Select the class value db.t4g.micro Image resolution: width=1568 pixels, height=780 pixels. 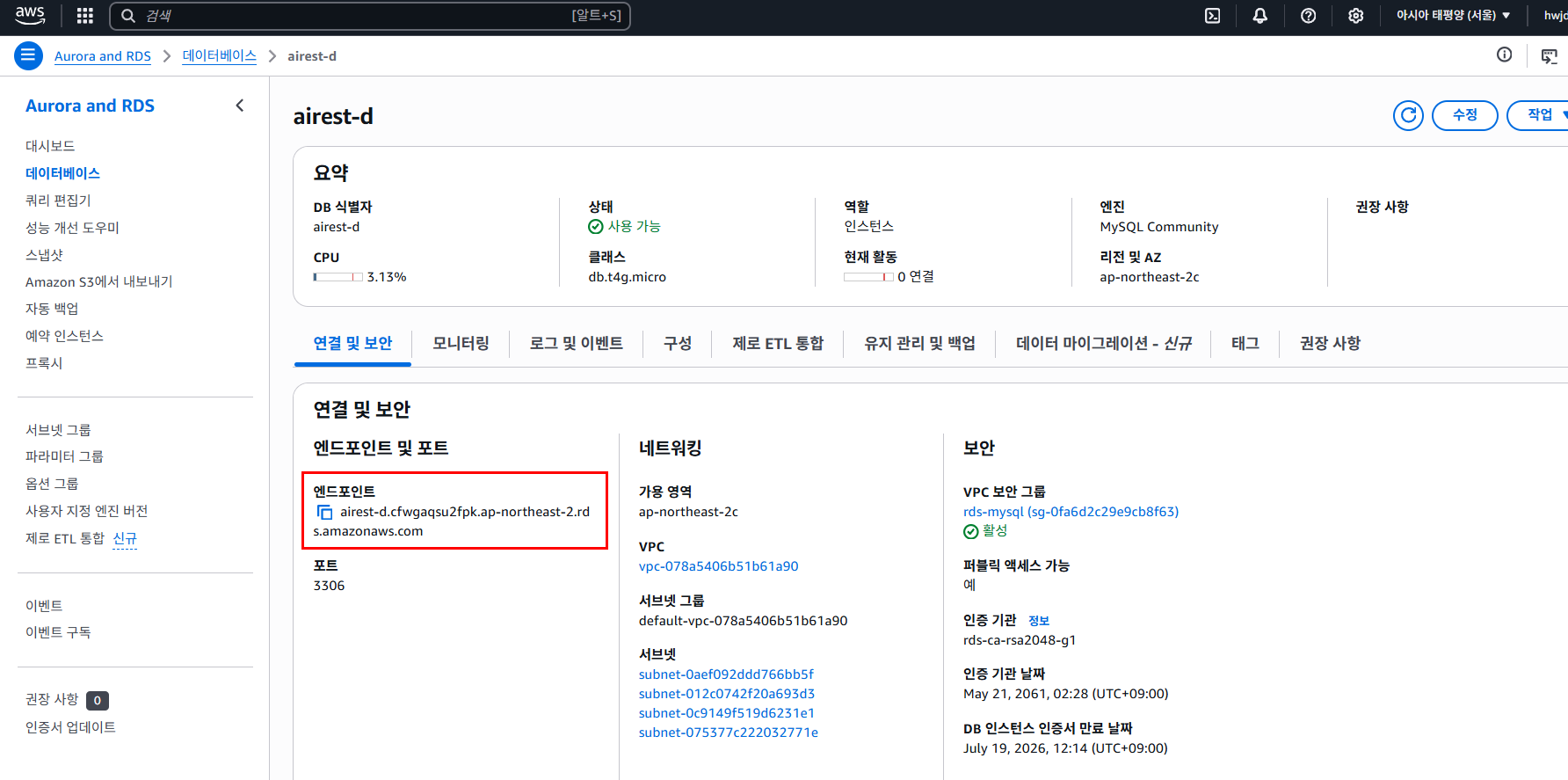tap(627, 277)
